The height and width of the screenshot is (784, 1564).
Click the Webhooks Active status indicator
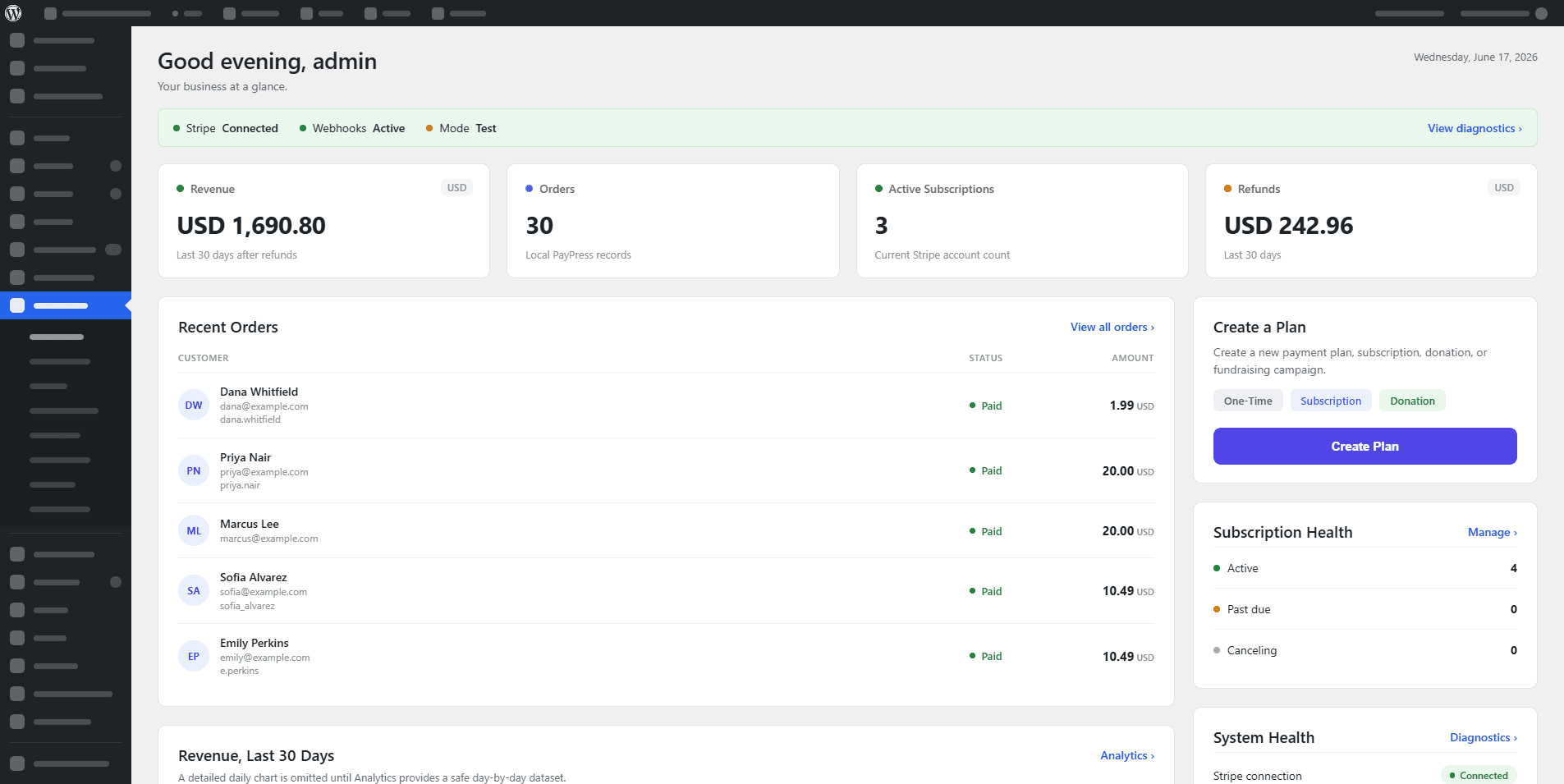click(352, 128)
